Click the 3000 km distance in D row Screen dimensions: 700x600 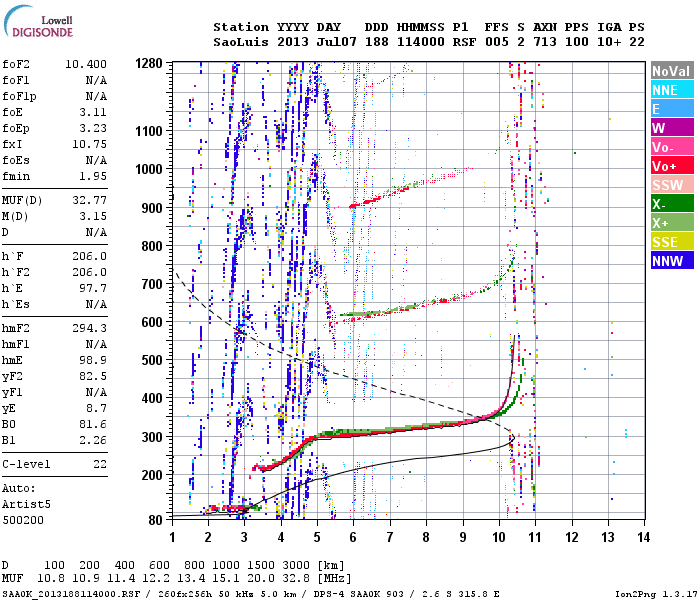point(296,565)
